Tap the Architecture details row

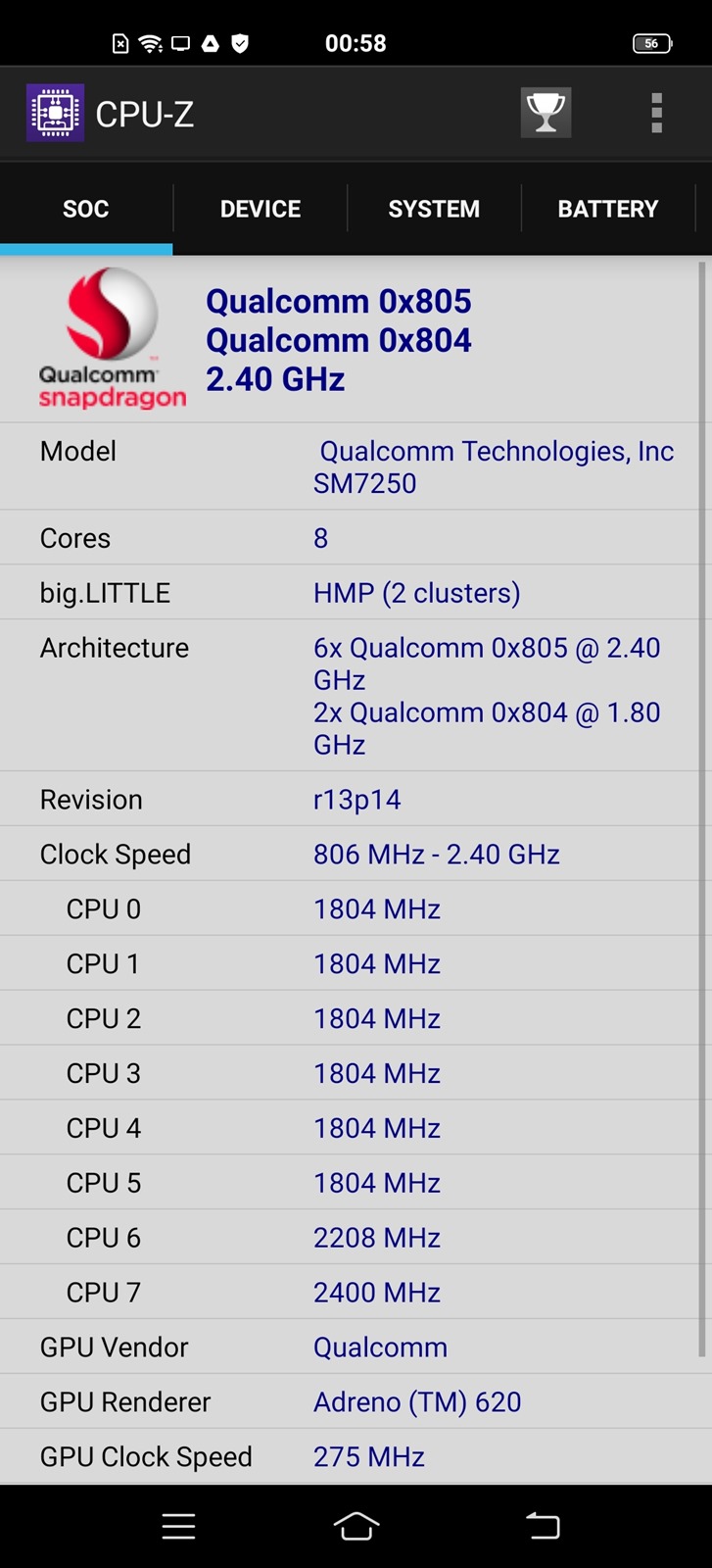point(356,696)
